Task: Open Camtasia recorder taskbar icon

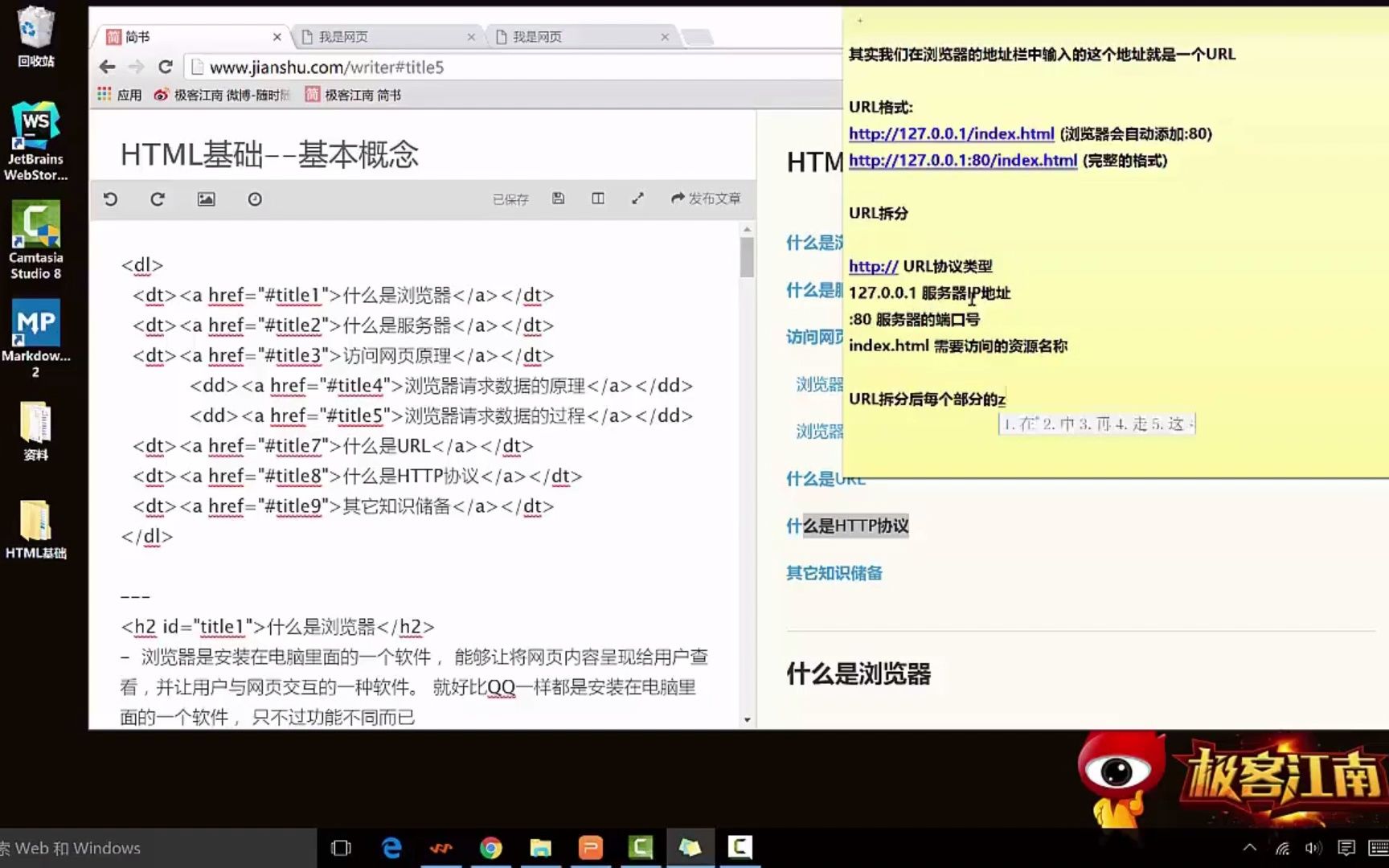Action: [x=740, y=848]
